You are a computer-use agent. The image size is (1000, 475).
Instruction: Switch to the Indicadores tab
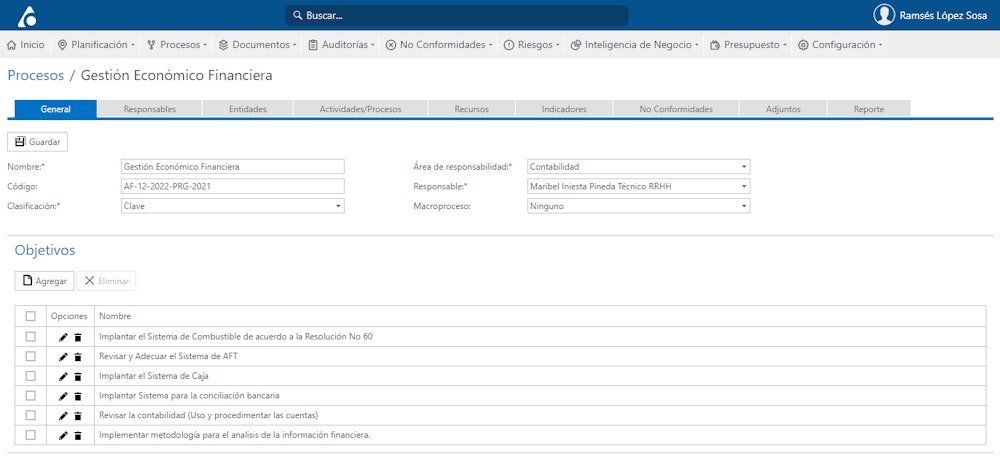564,109
